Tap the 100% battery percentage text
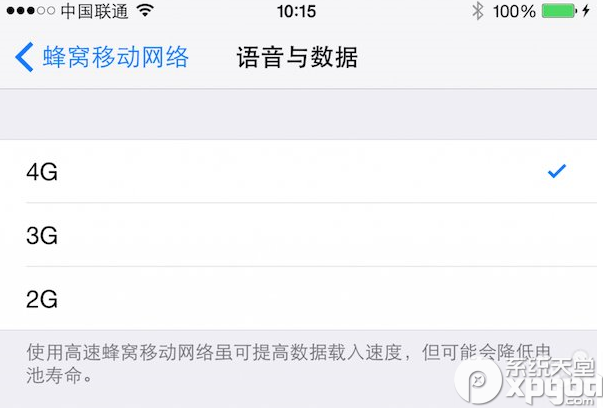The image size is (603, 408). tap(514, 12)
